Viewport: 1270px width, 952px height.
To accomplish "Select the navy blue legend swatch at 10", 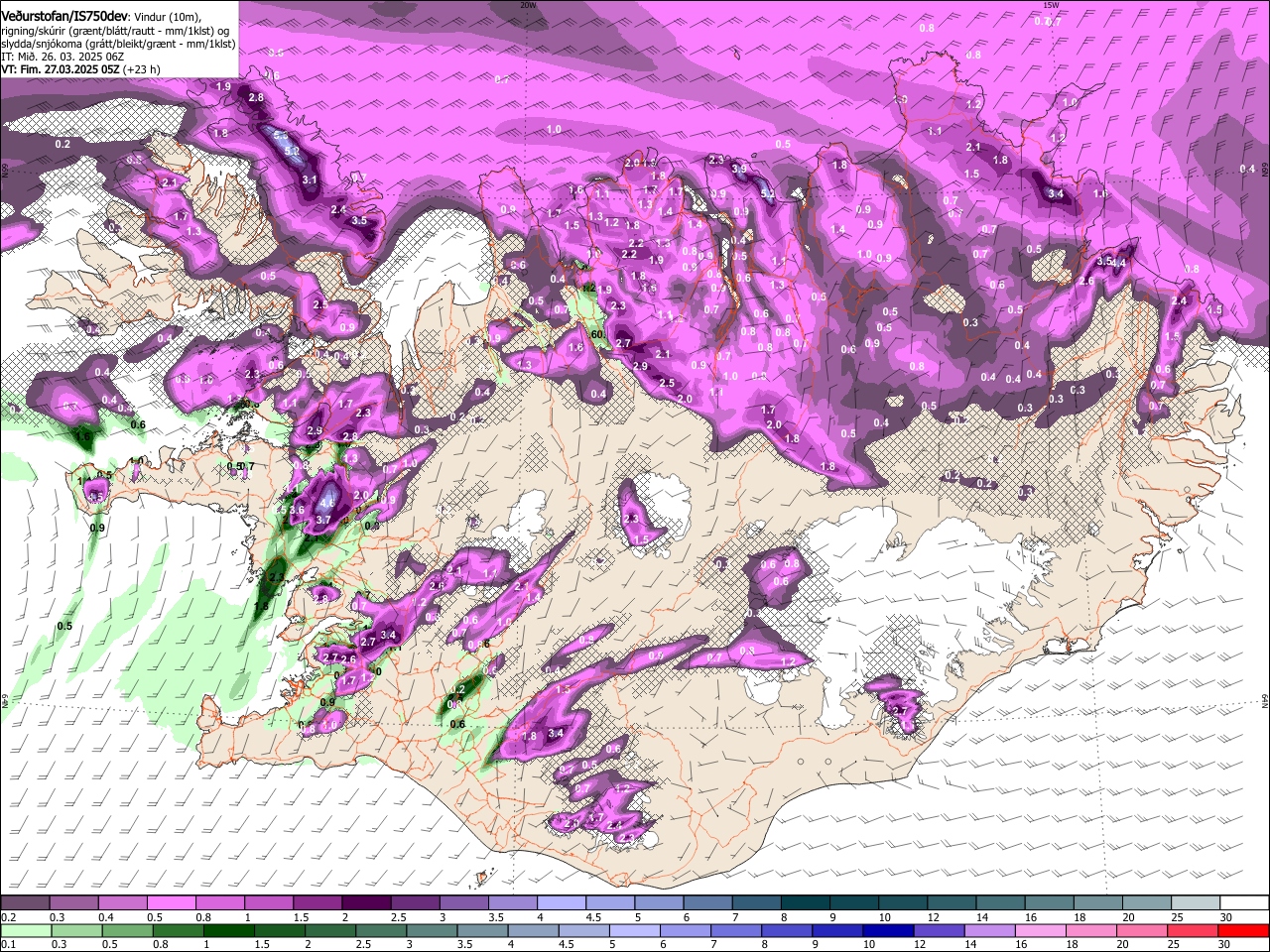I will click(x=888, y=930).
